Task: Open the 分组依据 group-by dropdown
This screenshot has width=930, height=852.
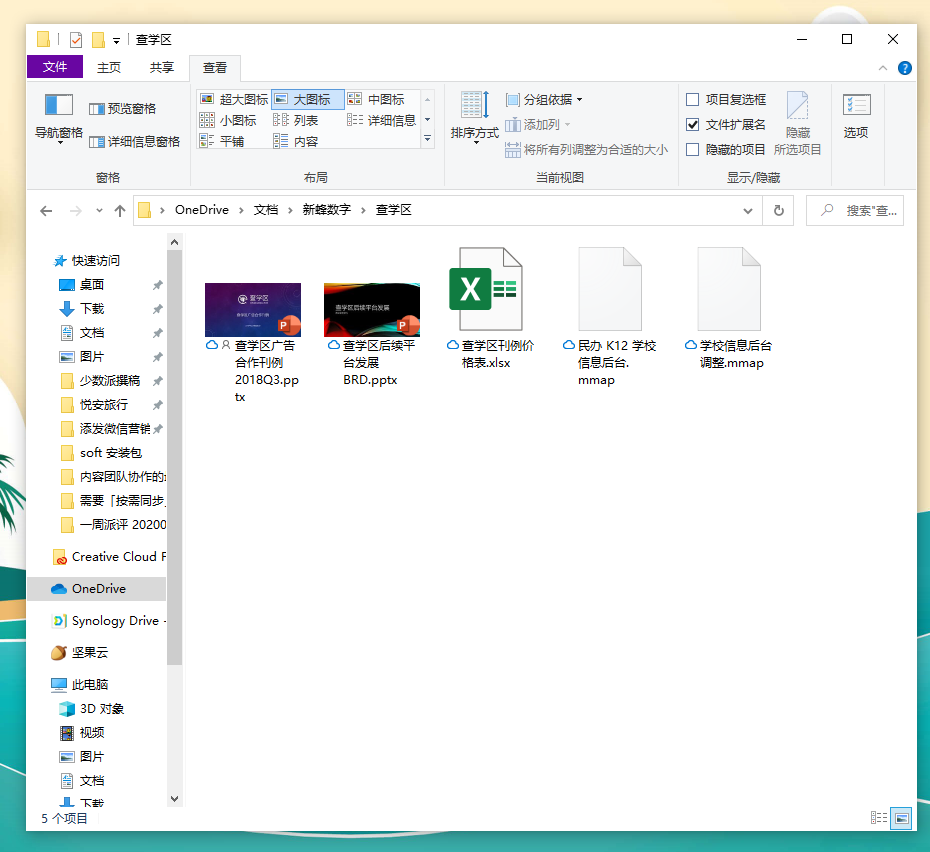Action: [541, 98]
